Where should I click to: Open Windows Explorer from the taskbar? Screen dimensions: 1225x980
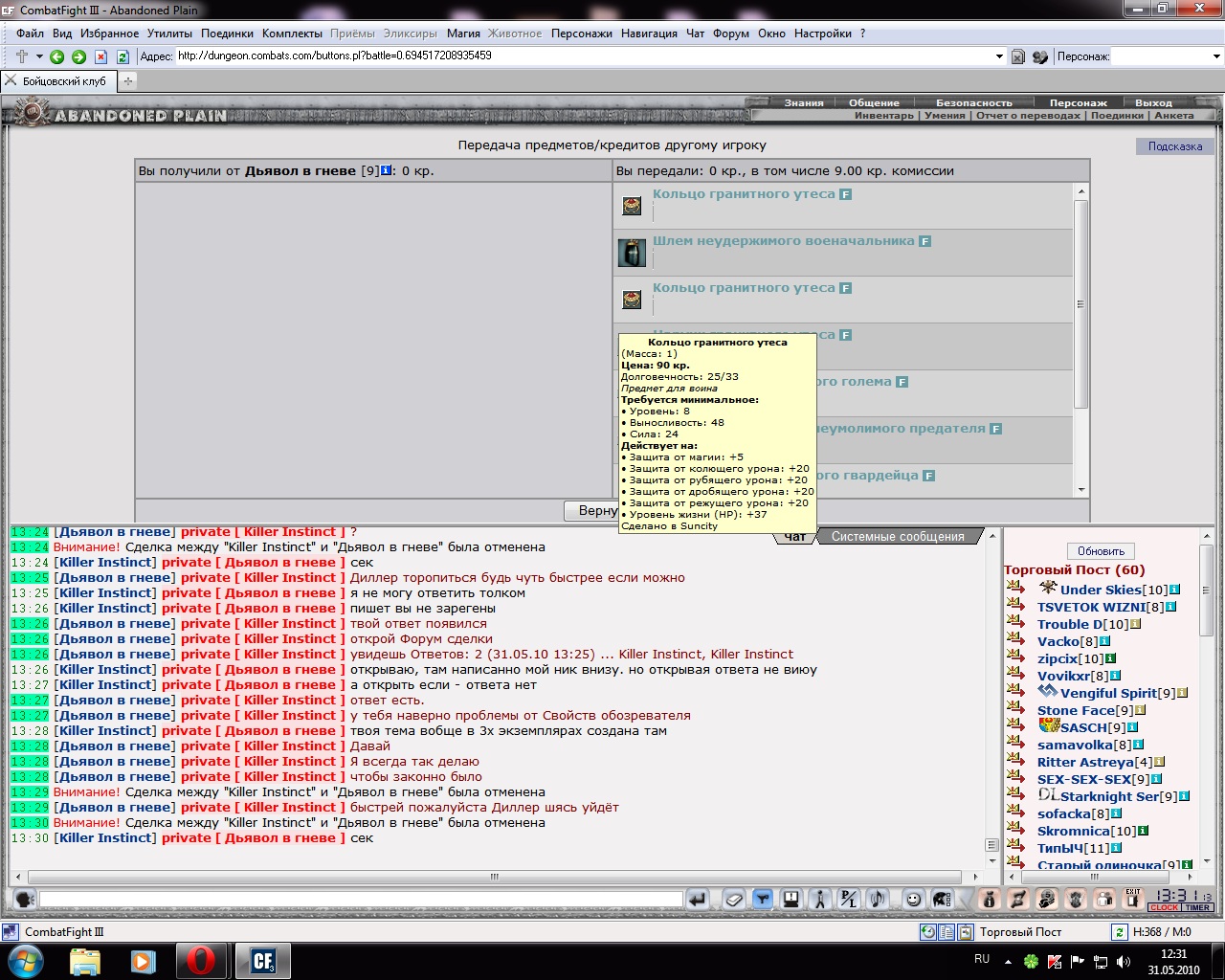tap(84, 960)
